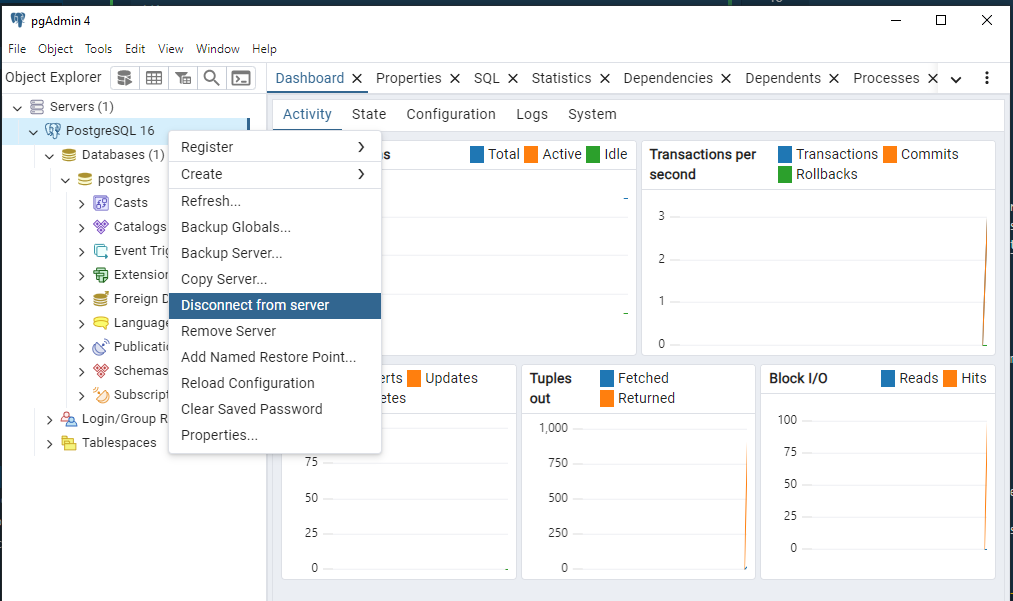Viewport: 1013px width, 601px height.
Task: Select the Casts node icon
Action: tap(101, 203)
